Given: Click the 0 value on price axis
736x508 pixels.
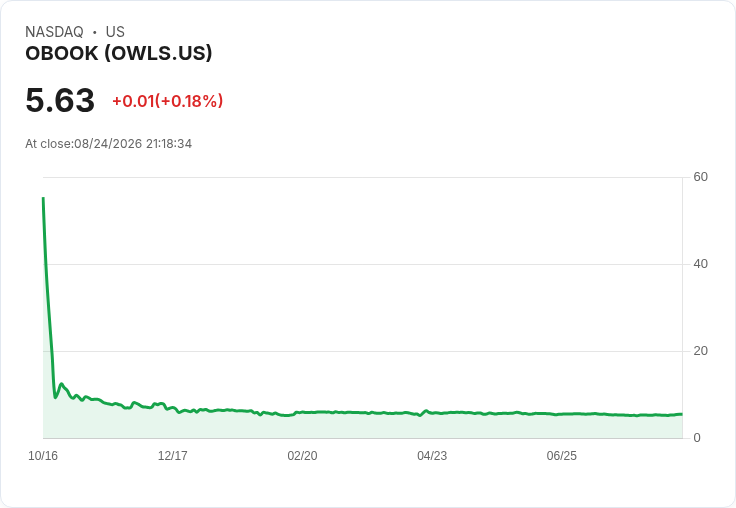Looking at the screenshot, I should [697, 438].
